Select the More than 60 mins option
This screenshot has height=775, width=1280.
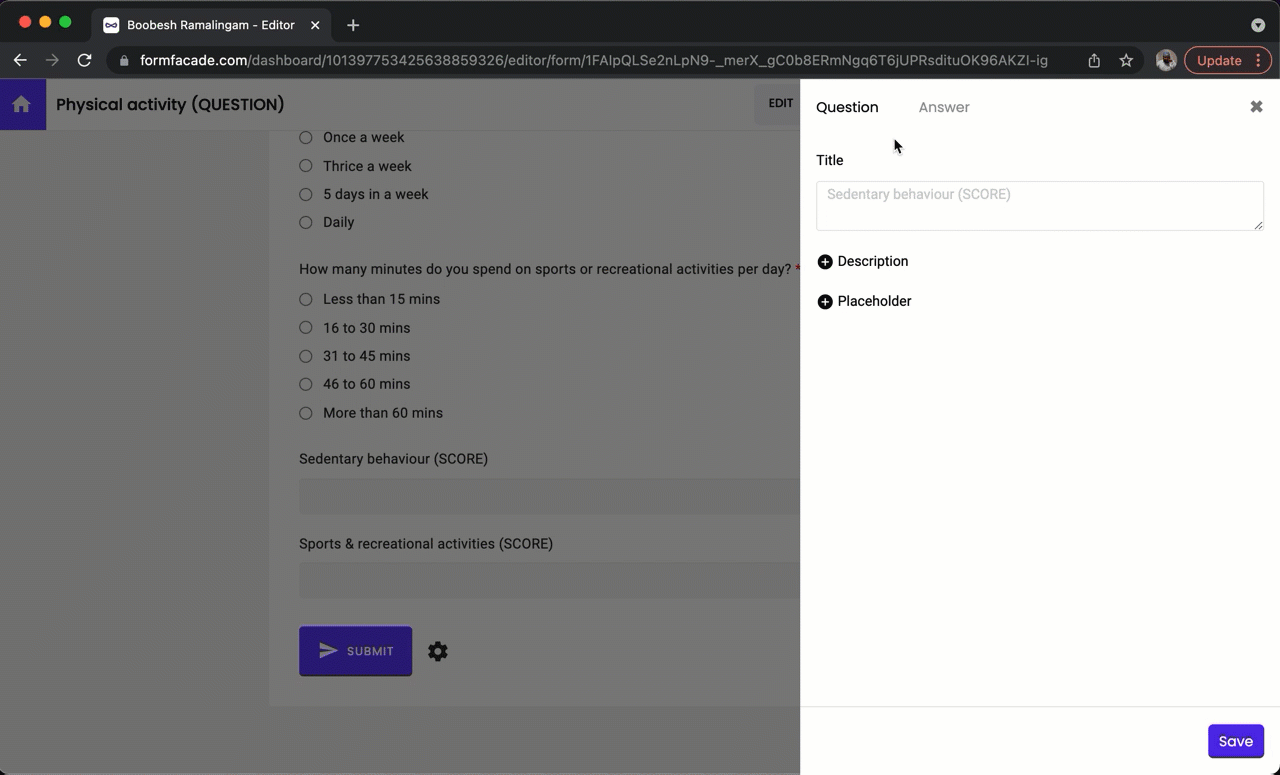click(305, 412)
